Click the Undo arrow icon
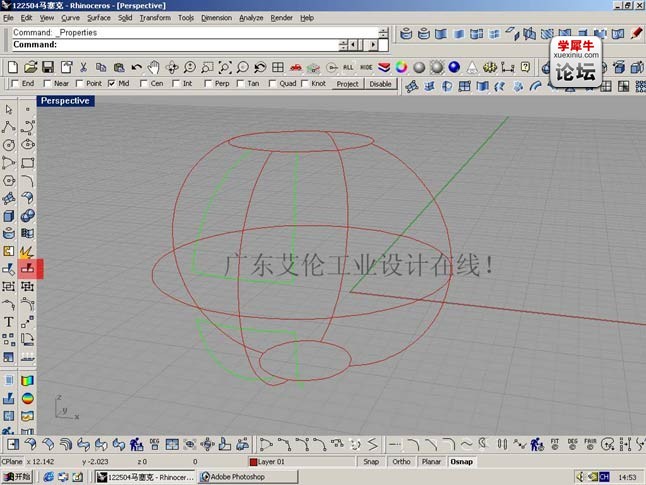 tap(137, 67)
